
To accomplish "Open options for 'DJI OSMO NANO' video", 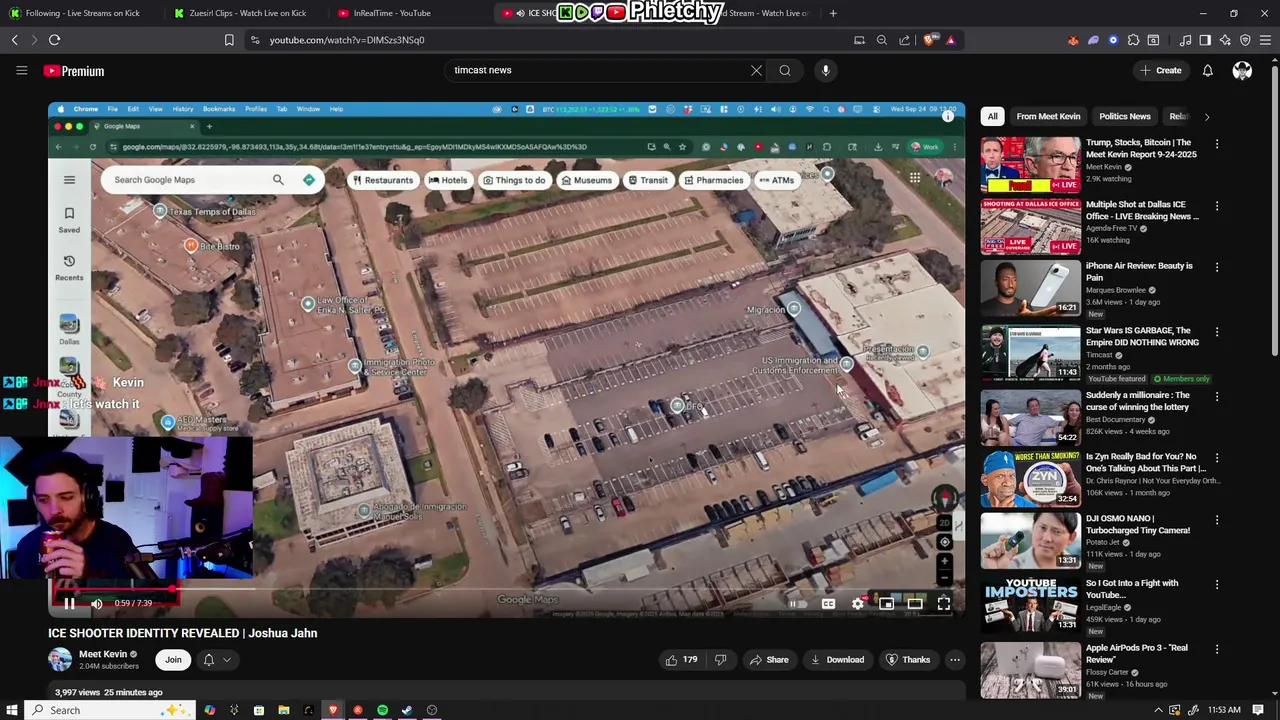I will [x=1217, y=520].
